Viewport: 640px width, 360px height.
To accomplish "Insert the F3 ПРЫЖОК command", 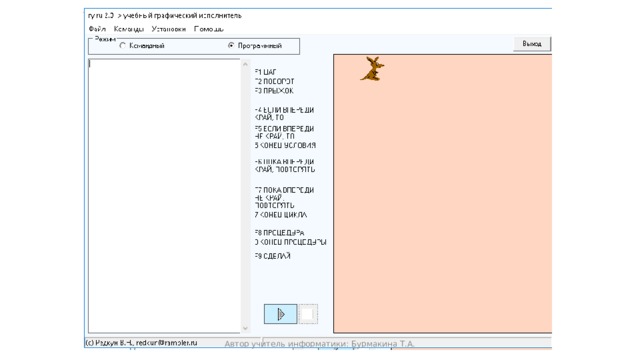I will click(274, 91).
